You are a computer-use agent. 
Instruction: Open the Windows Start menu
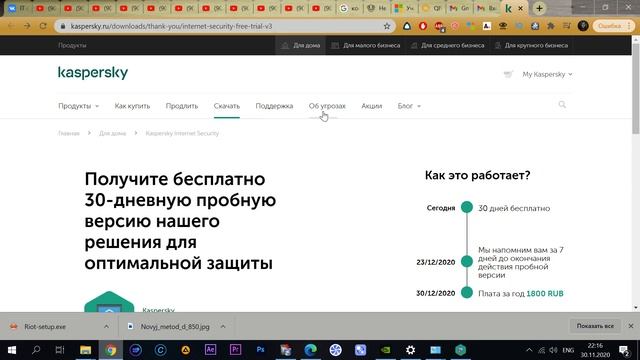(x=12, y=350)
